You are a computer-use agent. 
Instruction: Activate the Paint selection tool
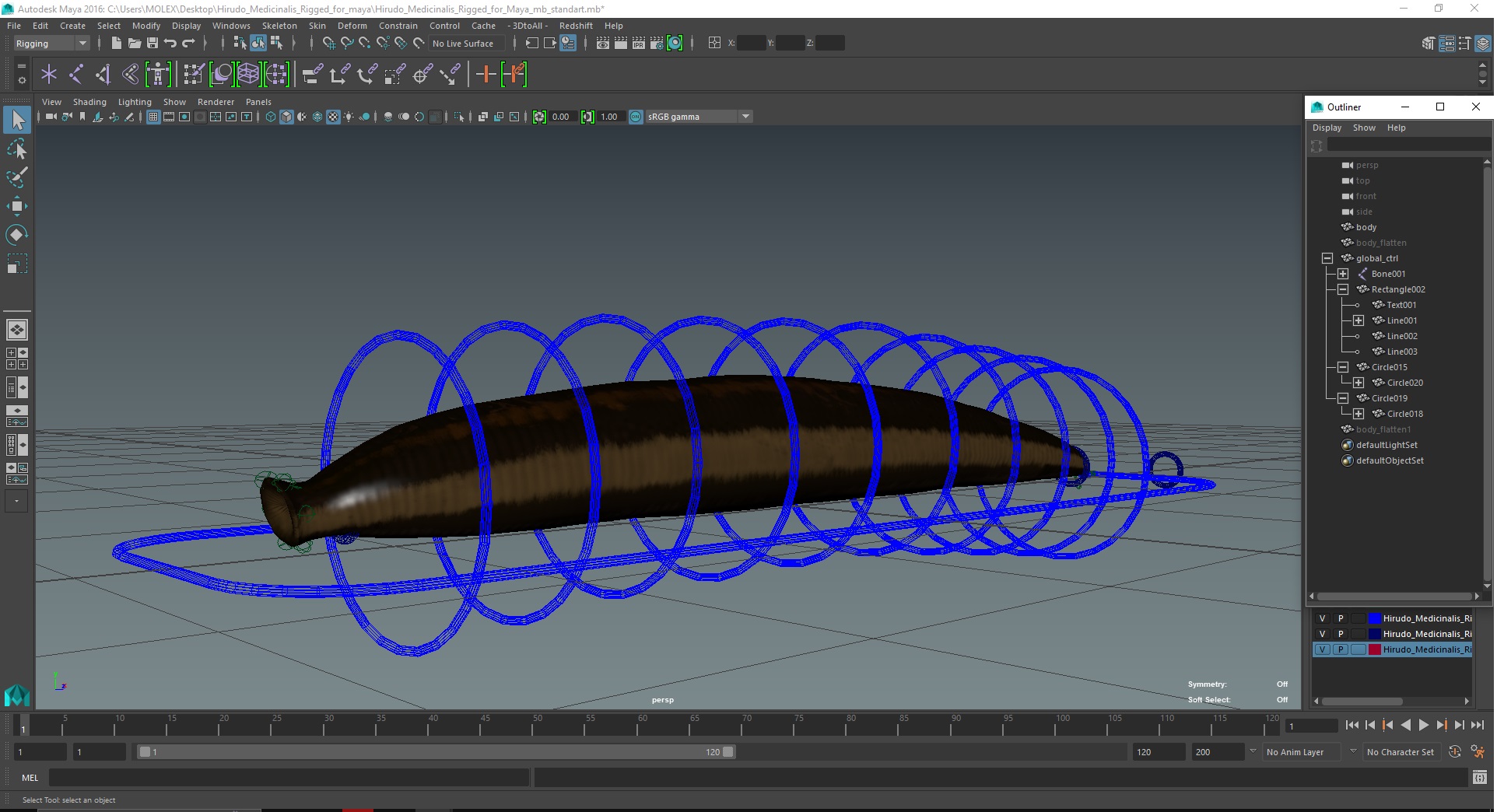pos(17,177)
